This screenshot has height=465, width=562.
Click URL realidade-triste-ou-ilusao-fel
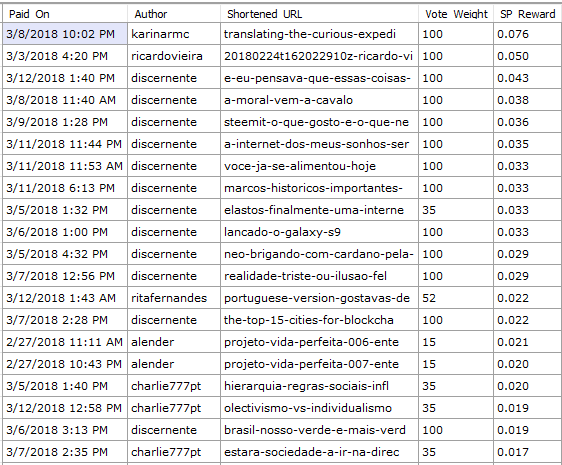tap(319, 276)
